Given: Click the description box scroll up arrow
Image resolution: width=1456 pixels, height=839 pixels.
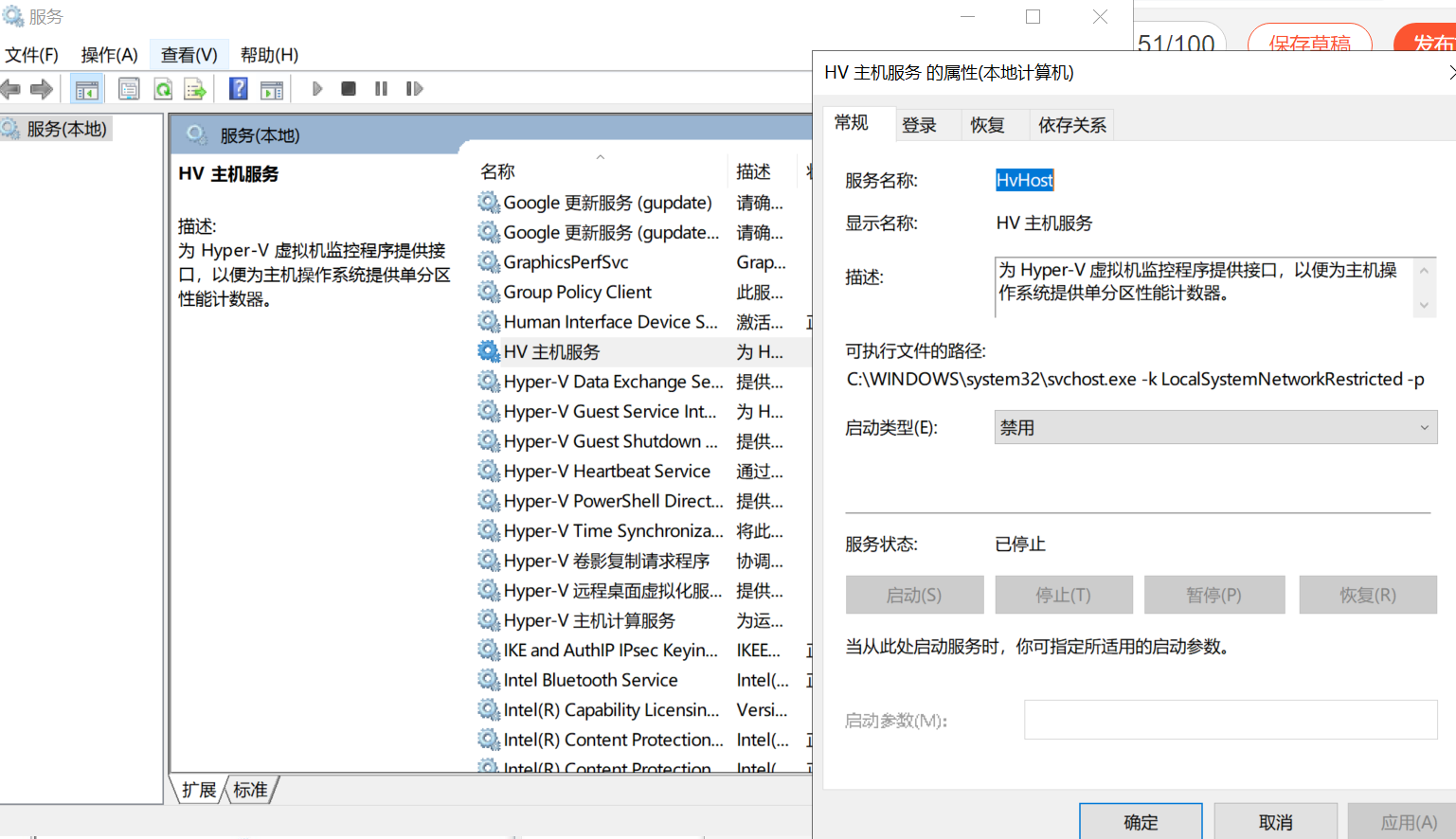Looking at the screenshot, I should pyautogui.click(x=1424, y=271).
